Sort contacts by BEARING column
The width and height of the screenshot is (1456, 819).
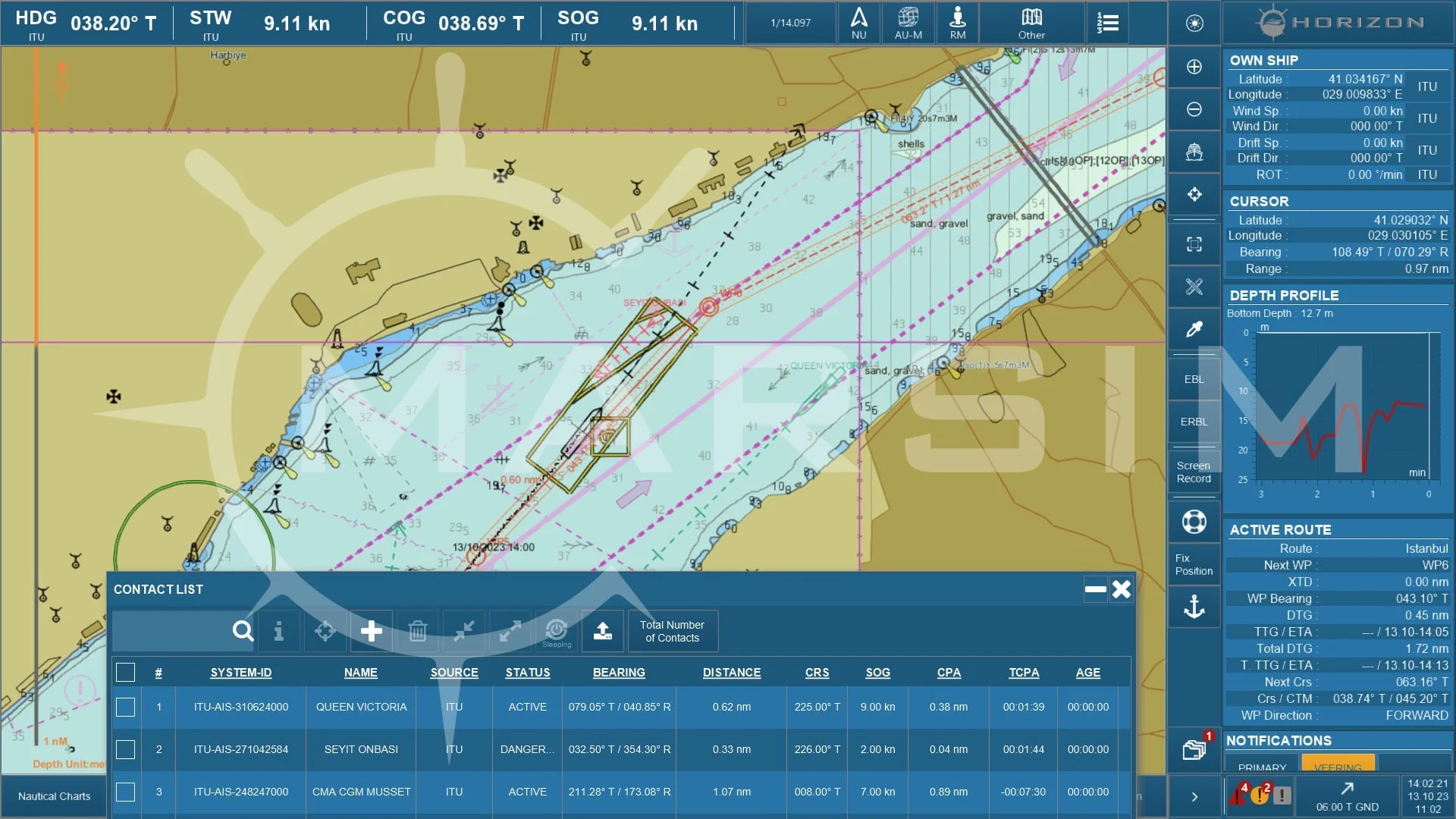pos(619,673)
